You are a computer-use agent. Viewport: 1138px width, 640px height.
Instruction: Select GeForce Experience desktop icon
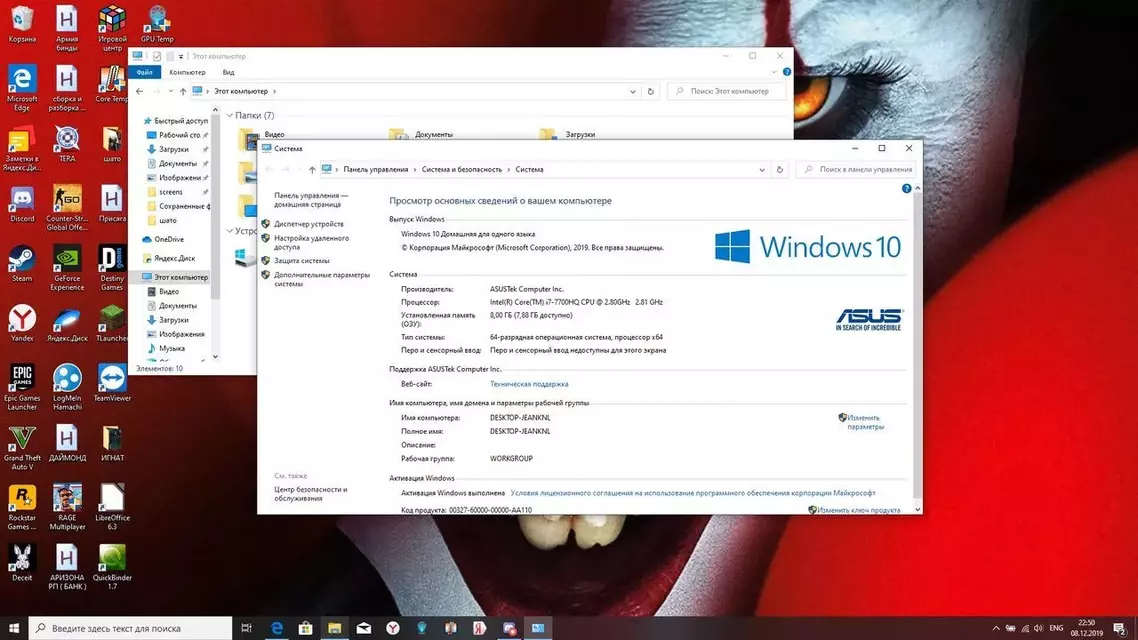point(67,268)
